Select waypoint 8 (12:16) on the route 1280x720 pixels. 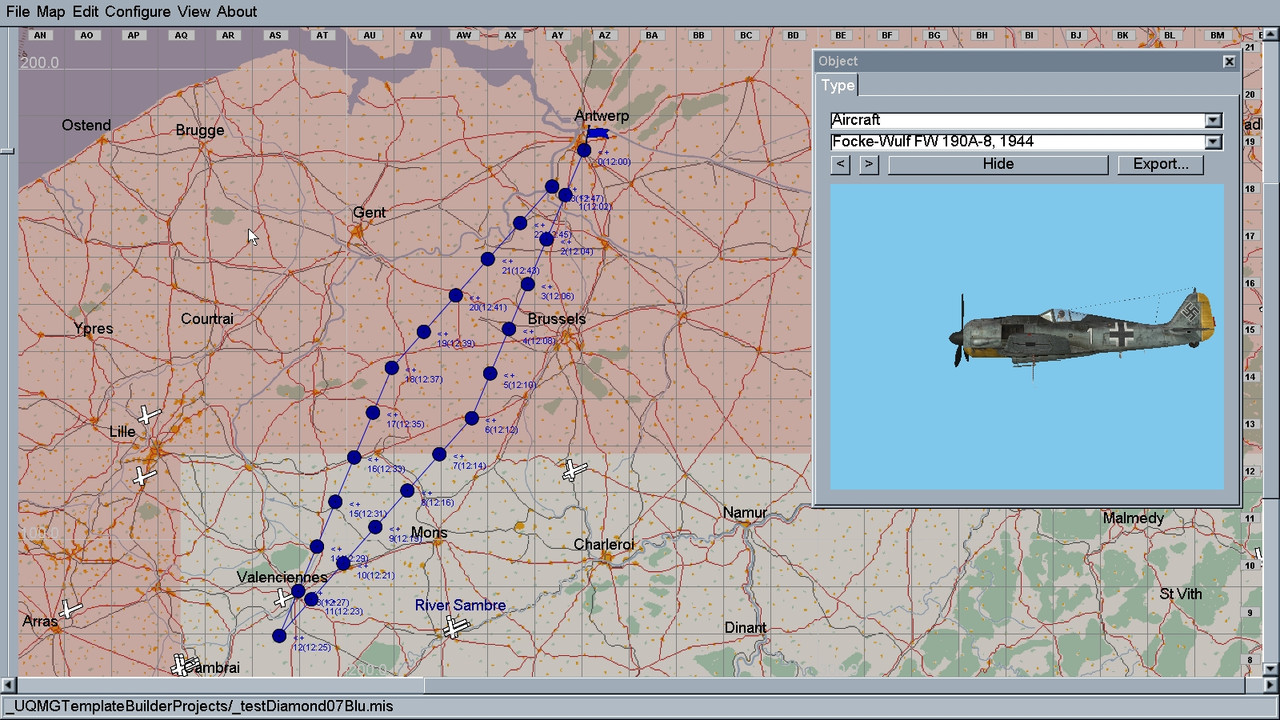[407, 490]
